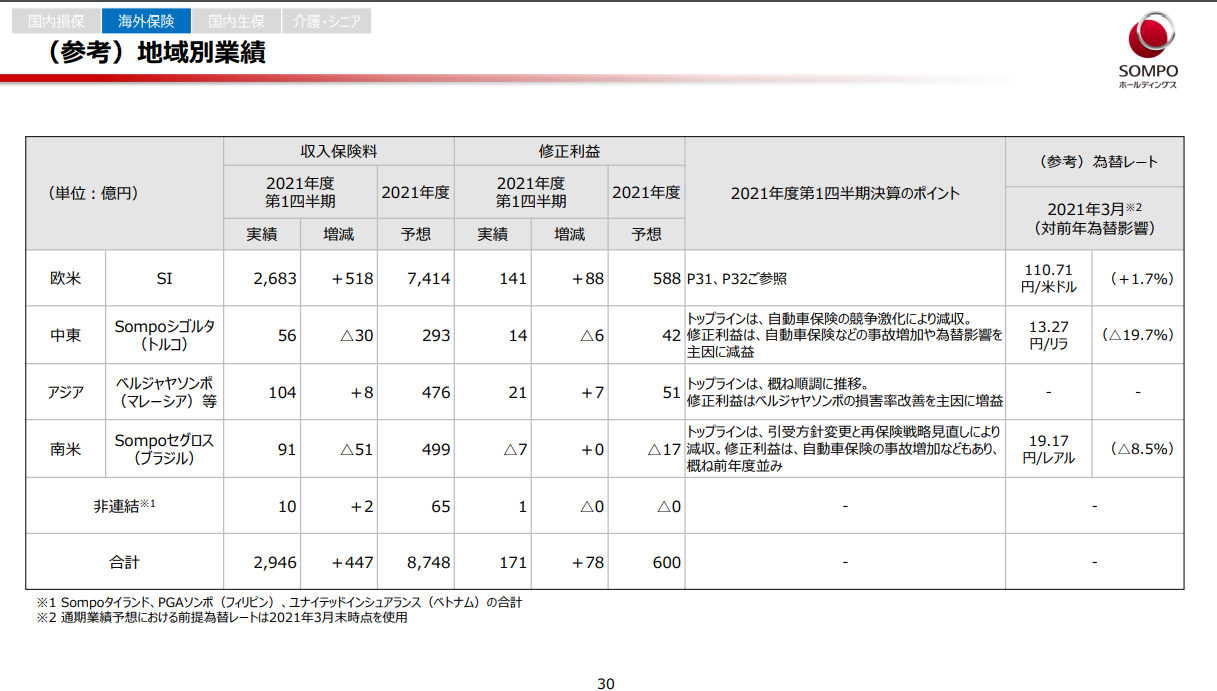Click the （参考）為替レート header
The image size is (1217, 691).
coord(1094,162)
